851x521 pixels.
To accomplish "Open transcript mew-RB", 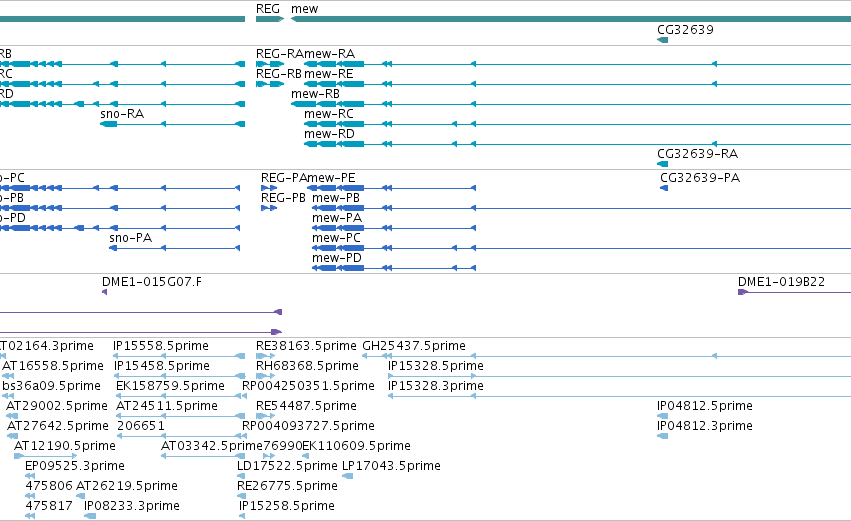I will (315, 94).
